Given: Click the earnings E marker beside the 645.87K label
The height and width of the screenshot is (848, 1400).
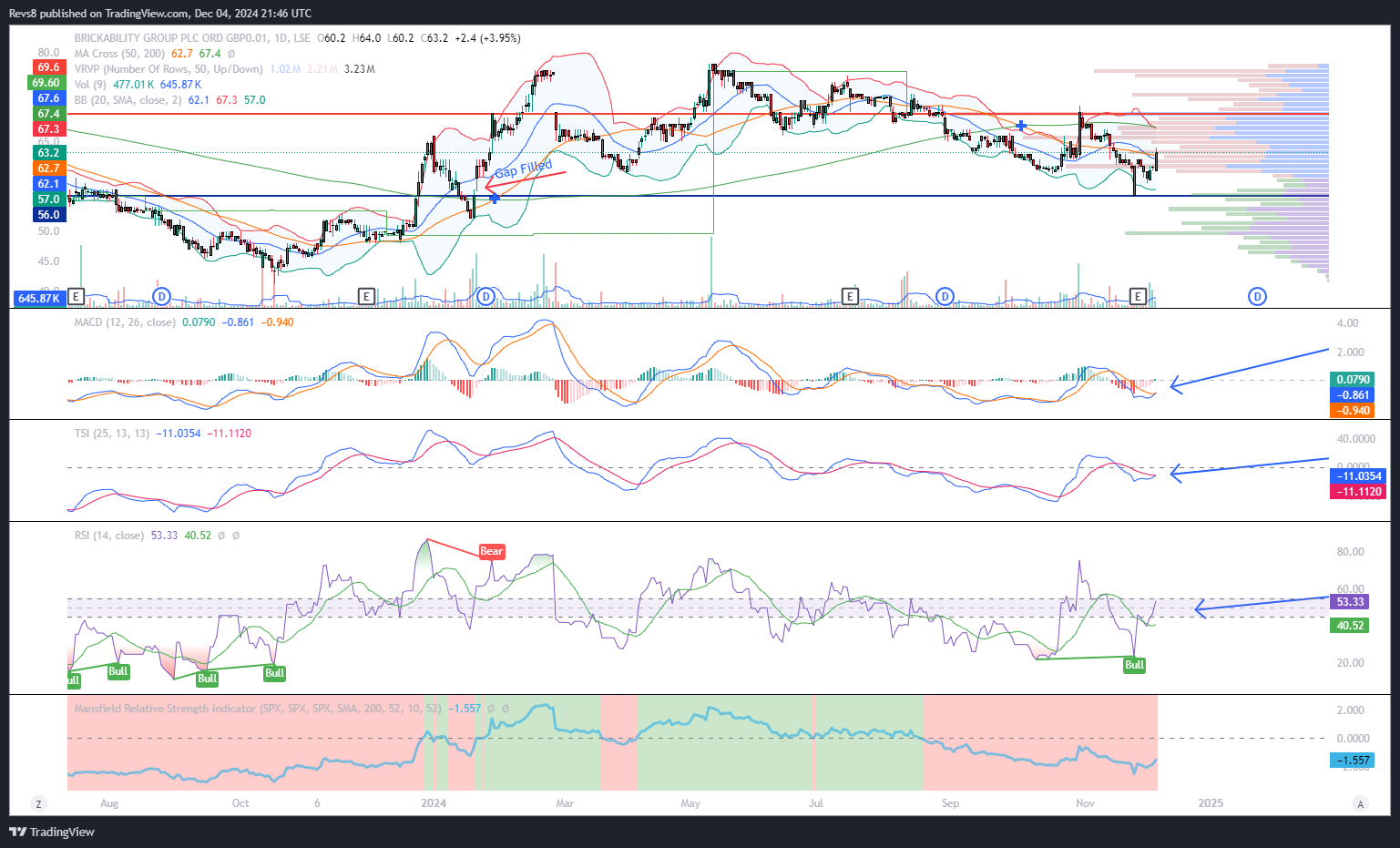Looking at the screenshot, I should coord(76,296).
